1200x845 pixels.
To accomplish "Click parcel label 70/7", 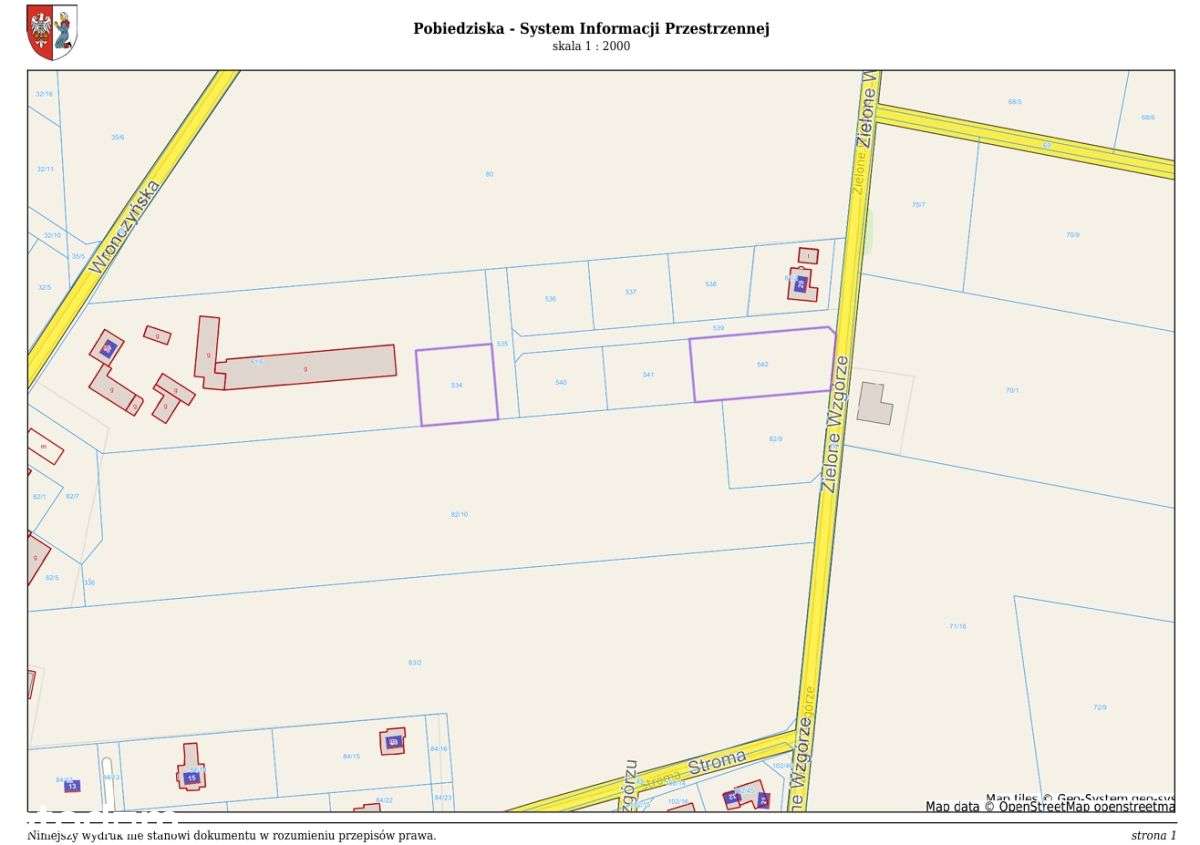I will (918, 204).
